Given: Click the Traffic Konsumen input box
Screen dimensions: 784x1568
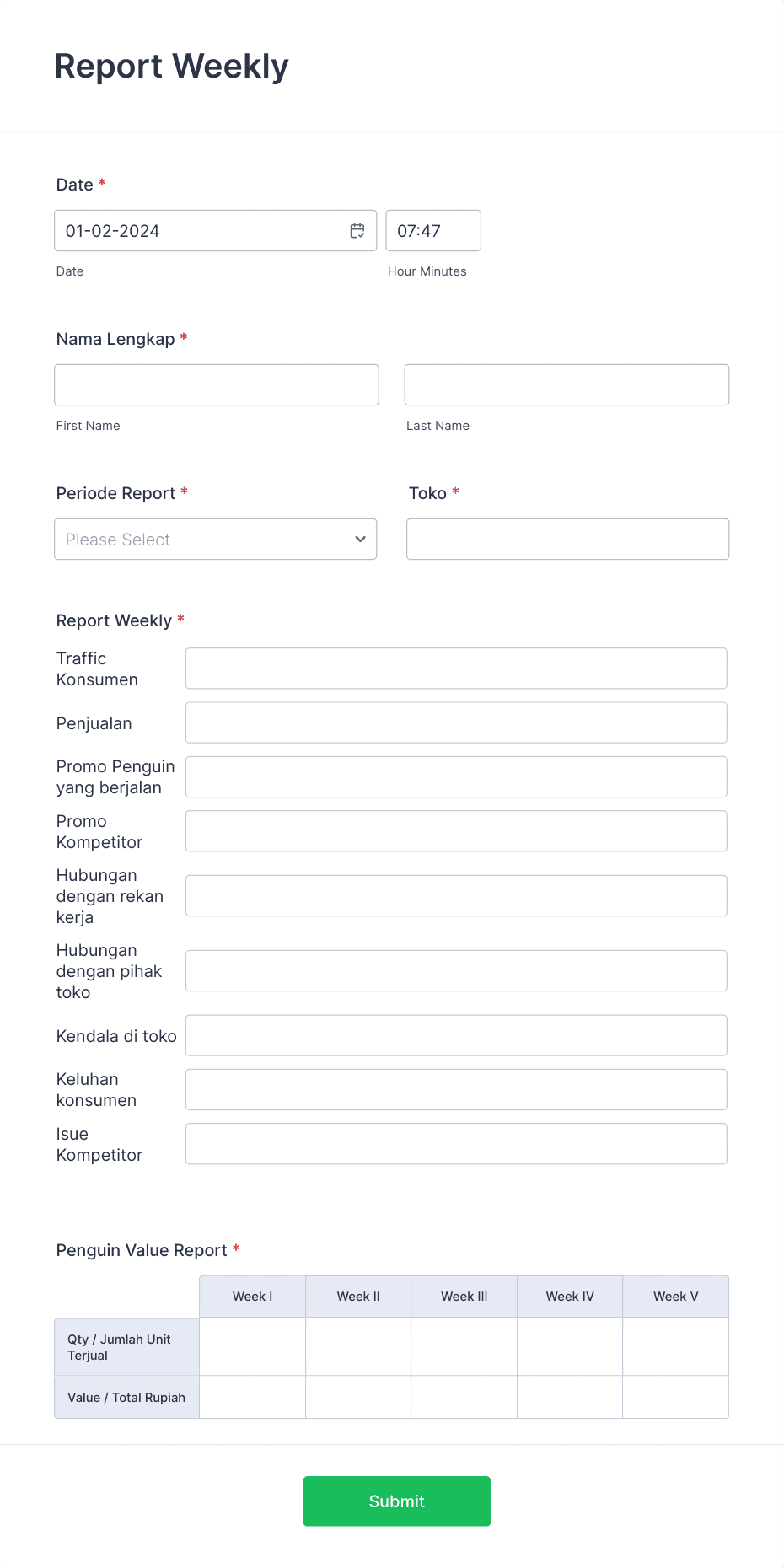Looking at the screenshot, I should [455, 668].
